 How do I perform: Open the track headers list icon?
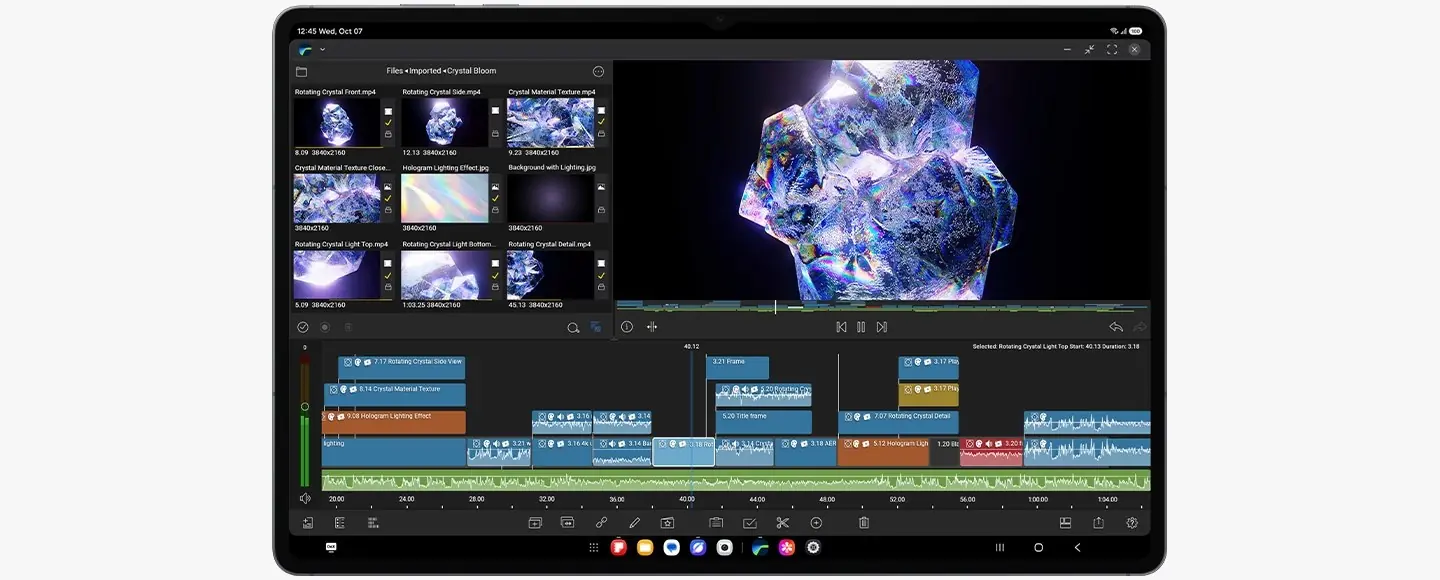coord(340,522)
